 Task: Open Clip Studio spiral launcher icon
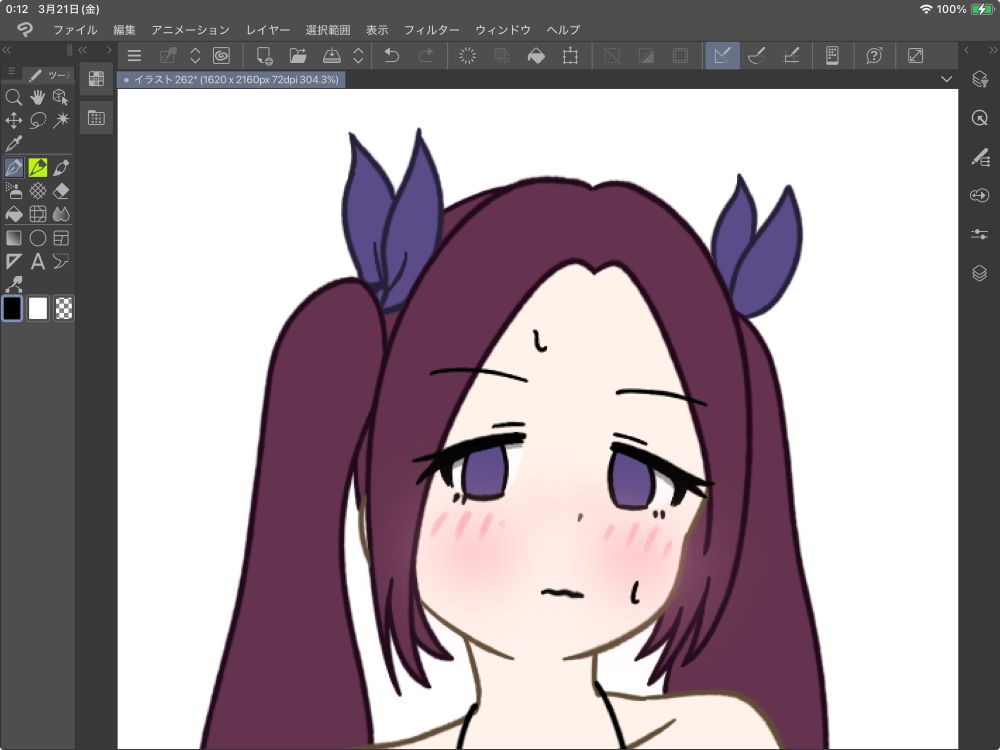pyautogui.click(x=221, y=55)
